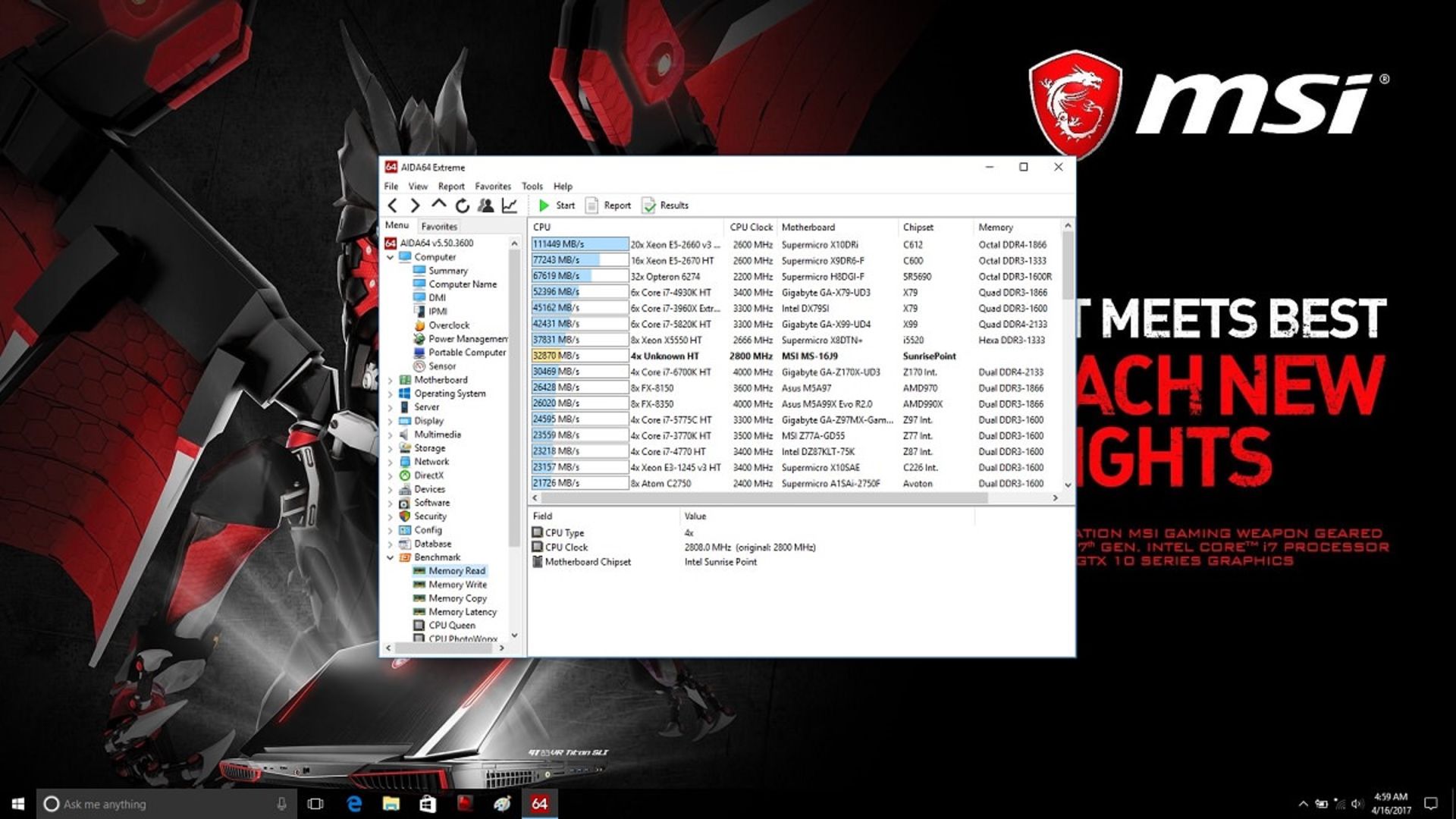Image resolution: width=1456 pixels, height=819 pixels.
Task: Select the Software tree icon
Action: click(x=405, y=503)
